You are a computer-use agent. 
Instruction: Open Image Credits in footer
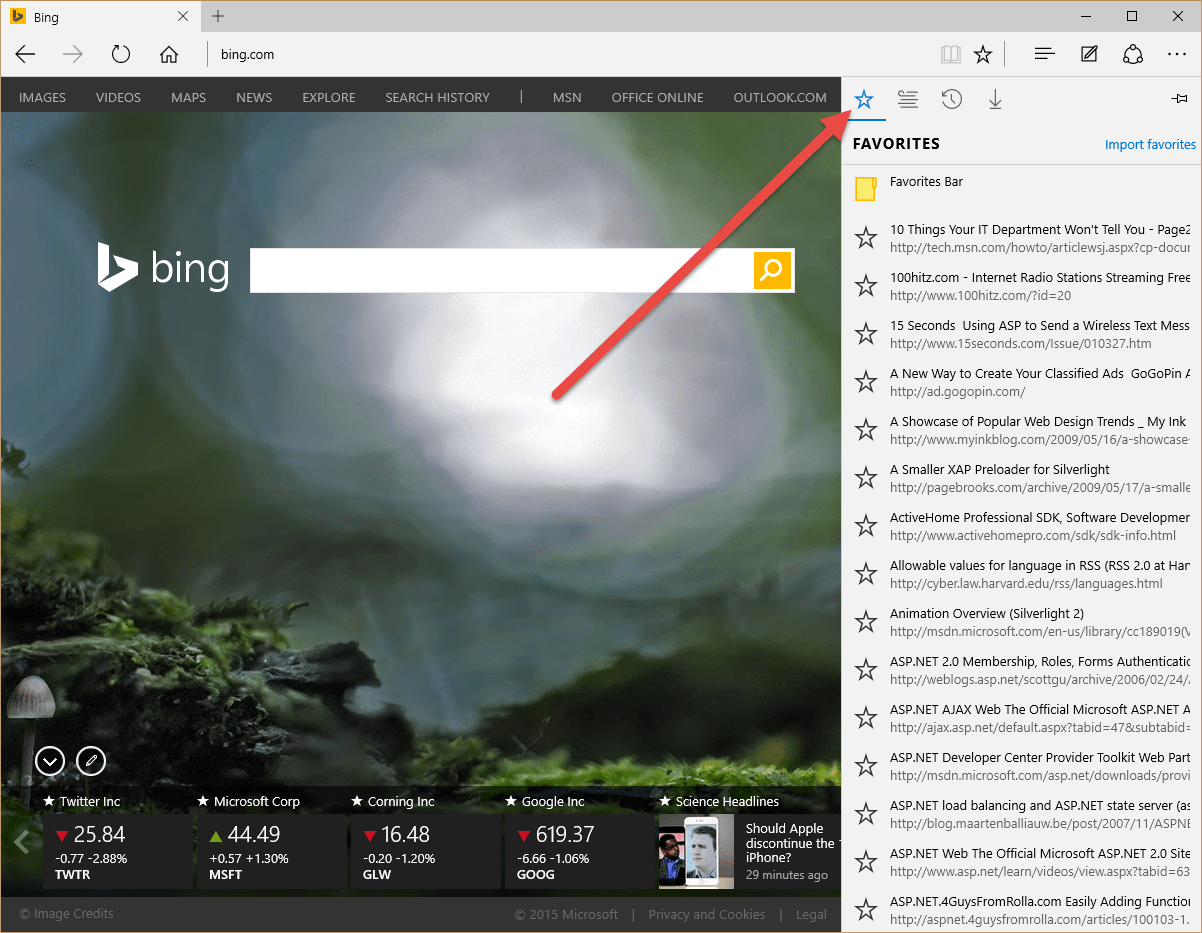(67, 914)
